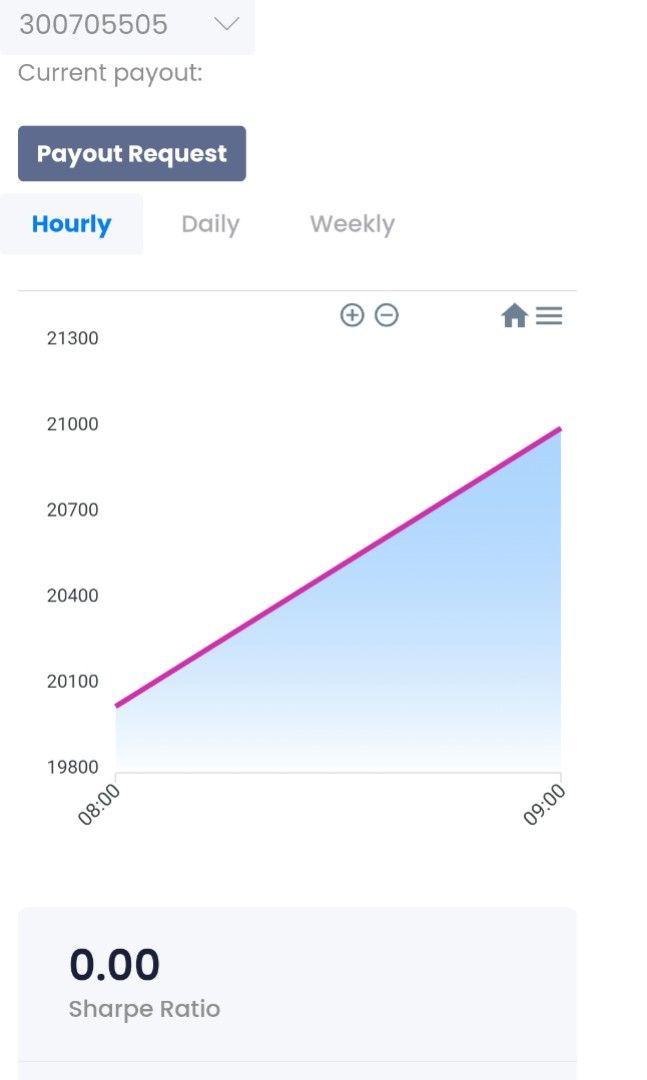Click the 09:00 x-axis label
The height and width of the screenshot is (1080, 647).
pos(544,804)
